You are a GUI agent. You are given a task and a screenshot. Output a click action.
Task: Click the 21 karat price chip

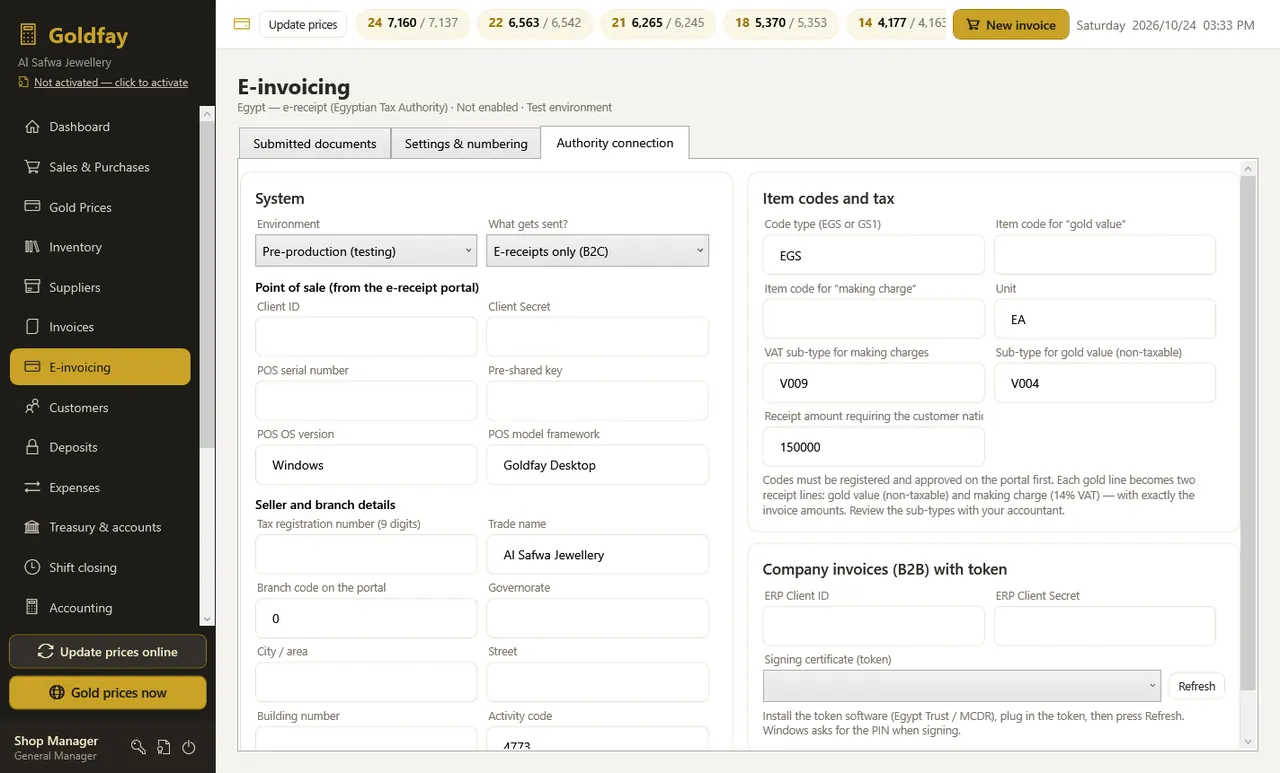(x=658, y=23)
